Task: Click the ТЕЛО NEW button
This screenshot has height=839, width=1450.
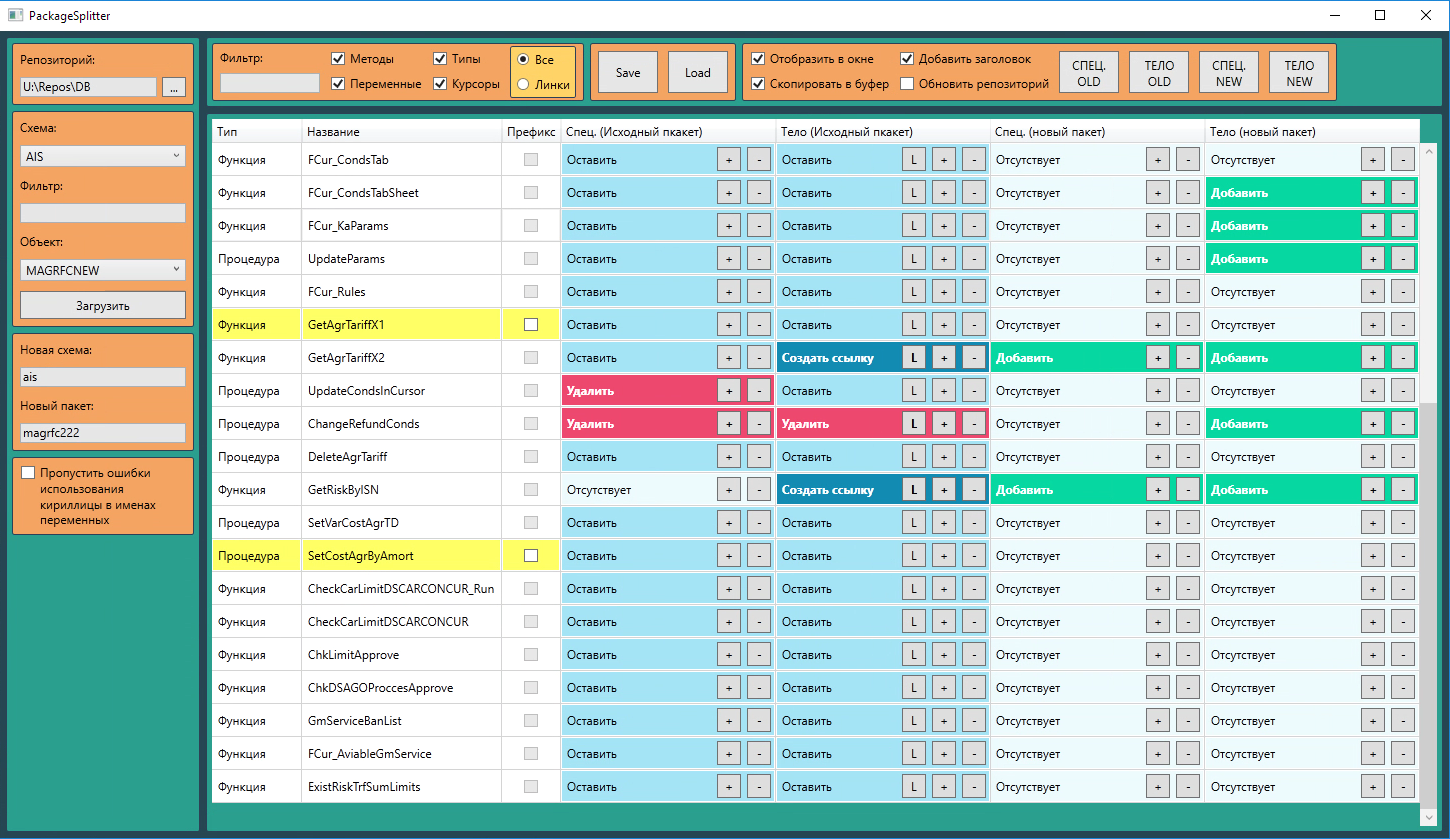Action: (1299, 73)
